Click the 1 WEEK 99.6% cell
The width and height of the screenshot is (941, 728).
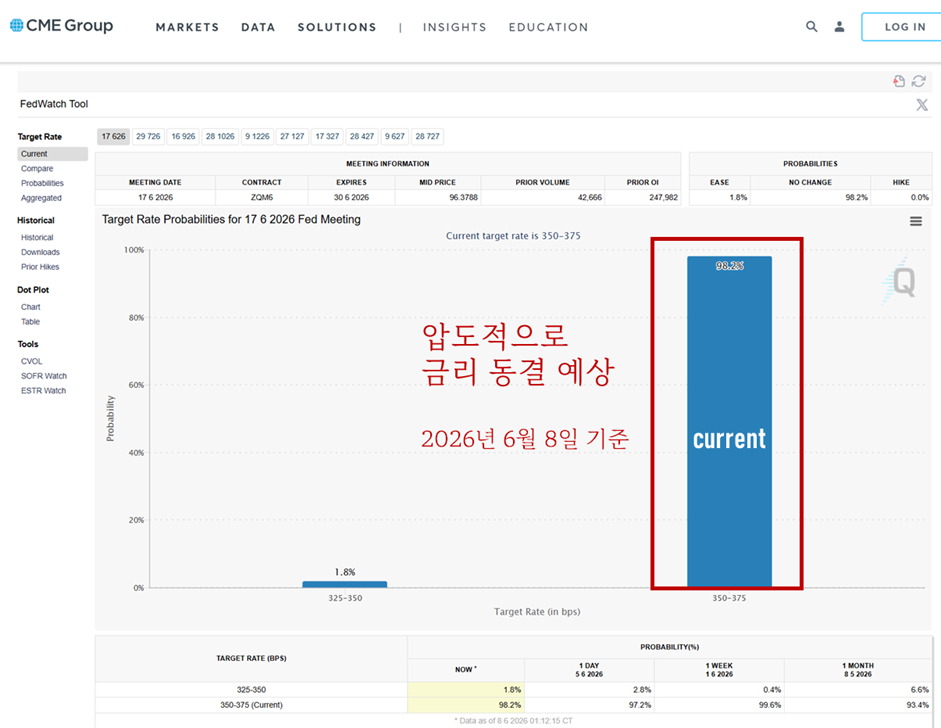719,705
